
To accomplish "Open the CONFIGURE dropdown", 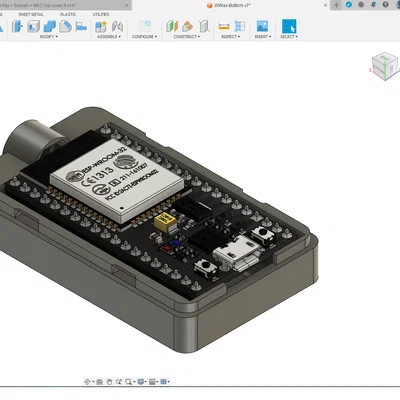I will click(145, 37).
